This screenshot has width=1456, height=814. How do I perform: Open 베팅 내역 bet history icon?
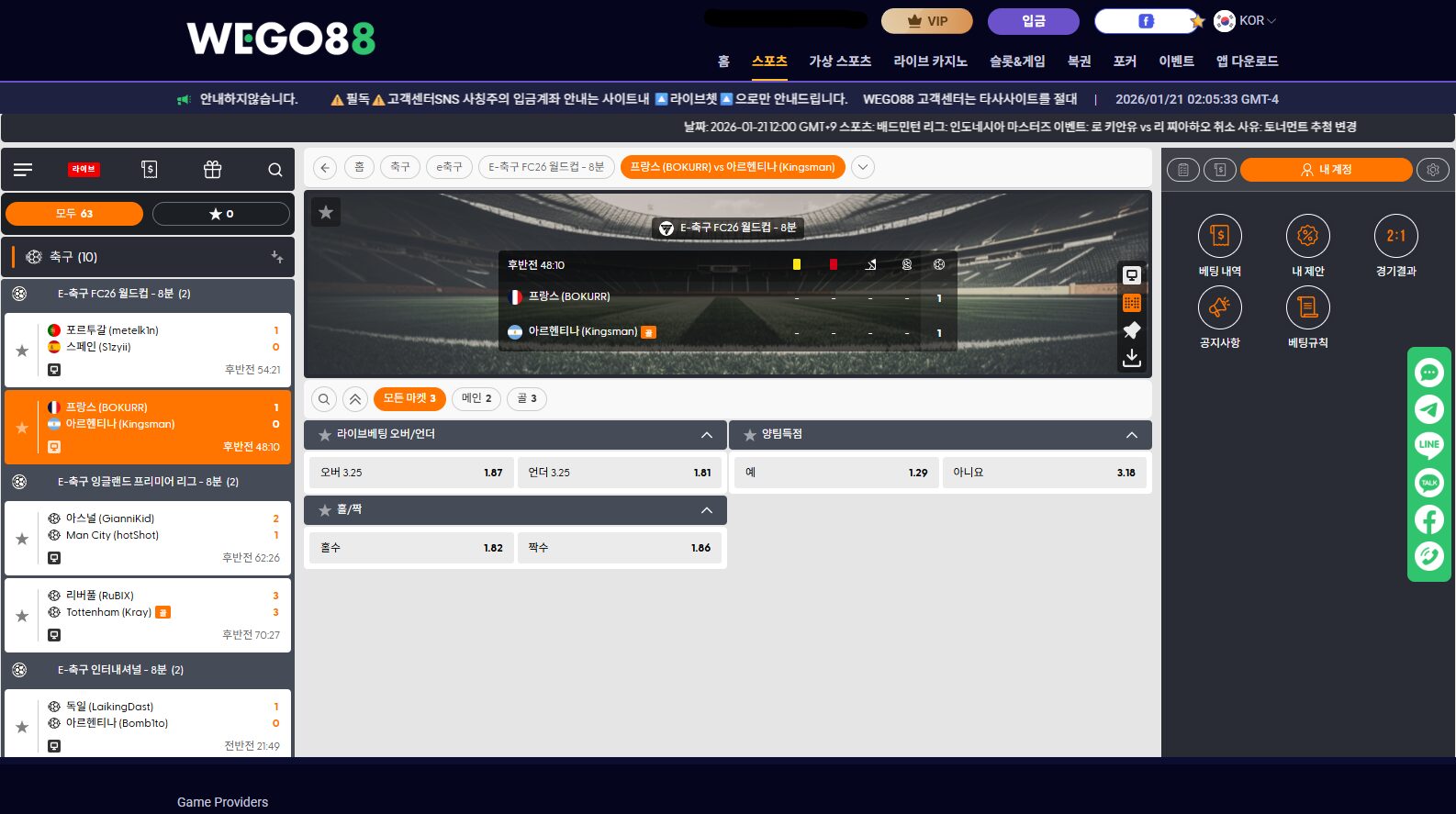[1220, 237]
